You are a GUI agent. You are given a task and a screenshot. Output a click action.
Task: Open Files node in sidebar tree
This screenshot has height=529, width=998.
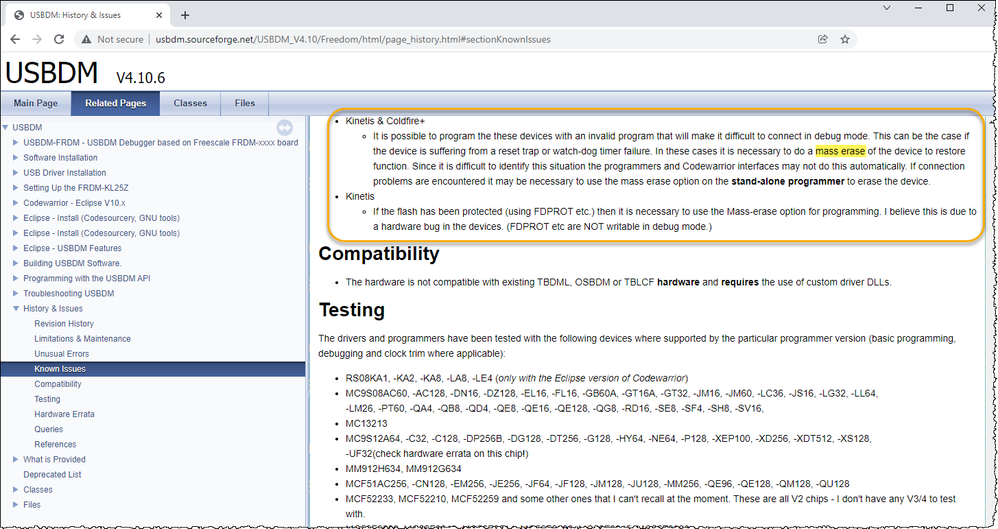point(32,505)
